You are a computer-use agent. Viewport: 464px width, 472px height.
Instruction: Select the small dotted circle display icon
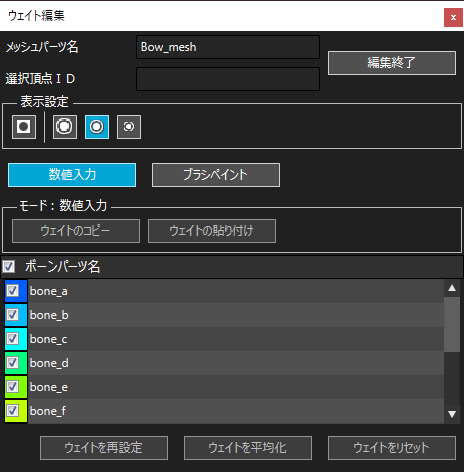(129, 127)
